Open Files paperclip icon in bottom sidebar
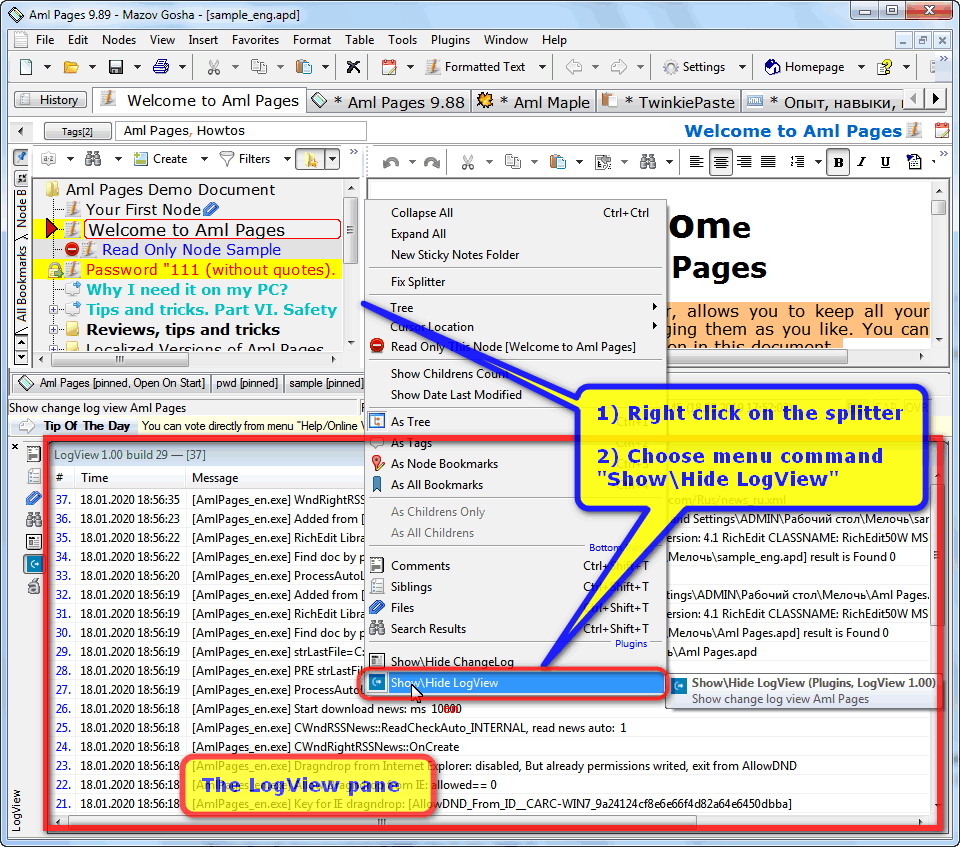Screen dimensions: 960x847 point(34,498)
